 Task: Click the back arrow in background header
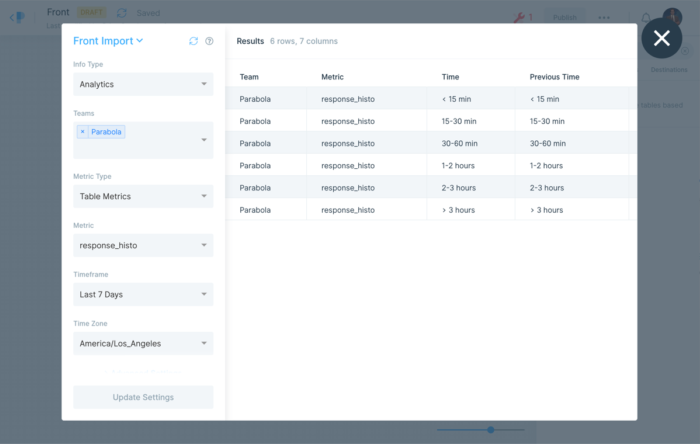tap(12, 17)
